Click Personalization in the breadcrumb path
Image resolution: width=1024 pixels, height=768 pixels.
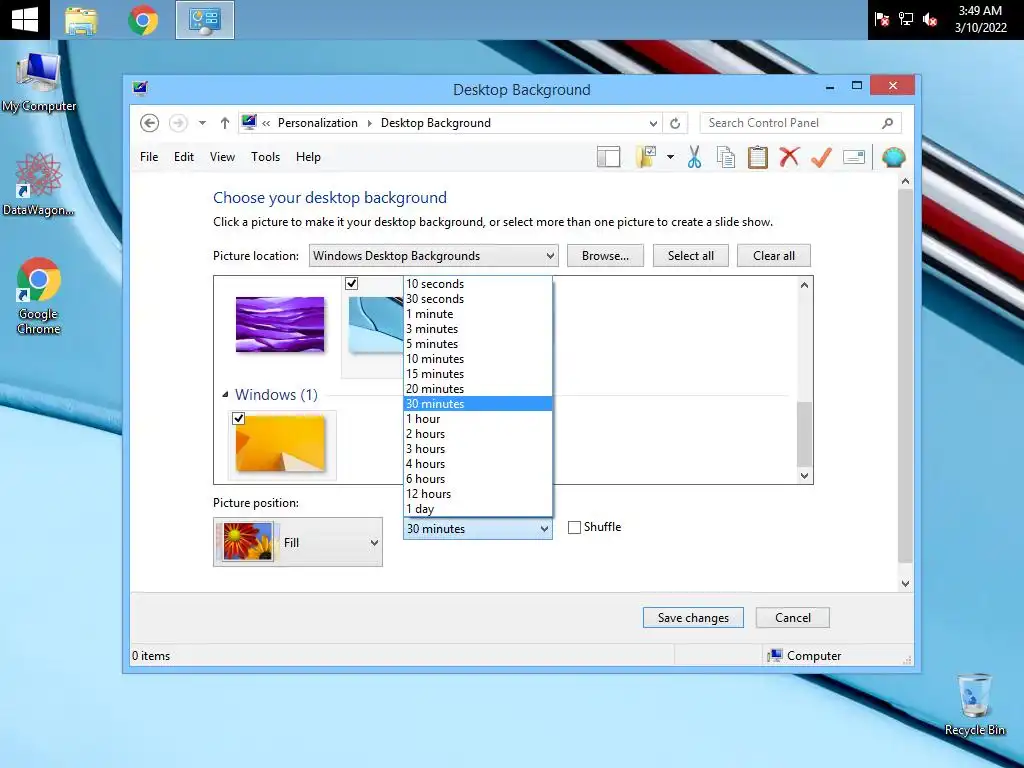tap(317, 123)
